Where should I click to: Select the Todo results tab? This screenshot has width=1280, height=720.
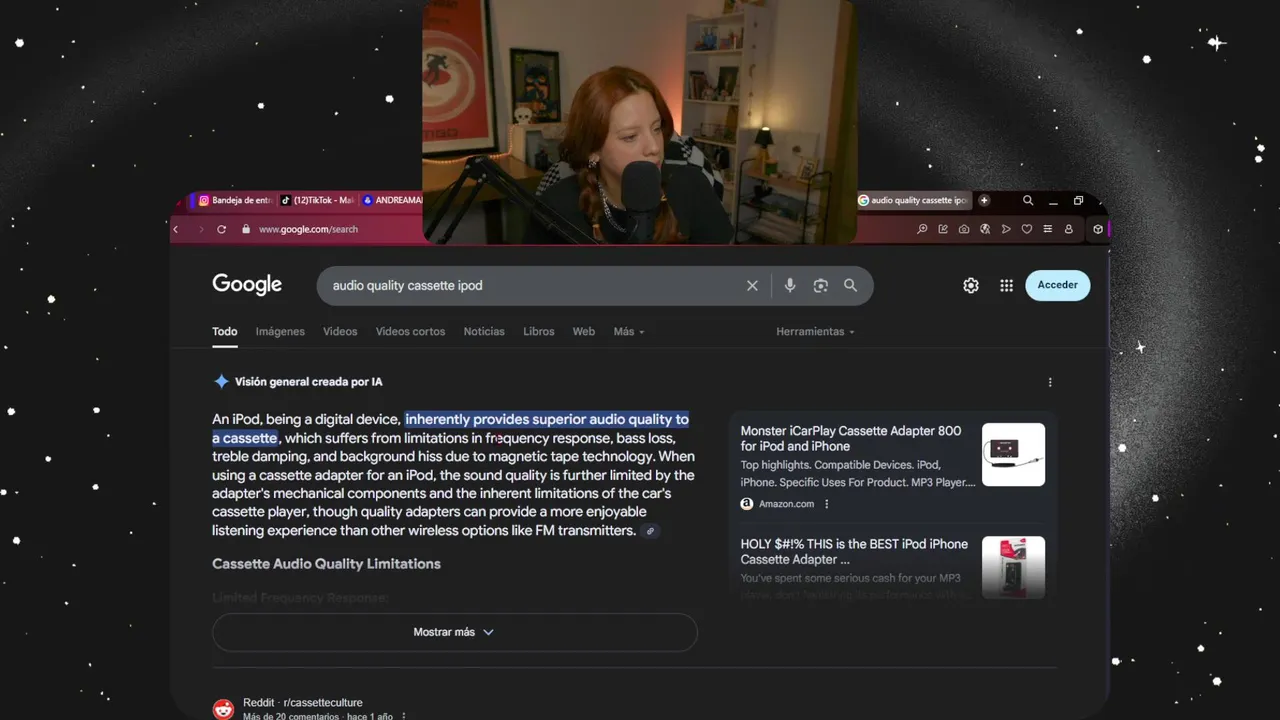click(x=225, y=331)
